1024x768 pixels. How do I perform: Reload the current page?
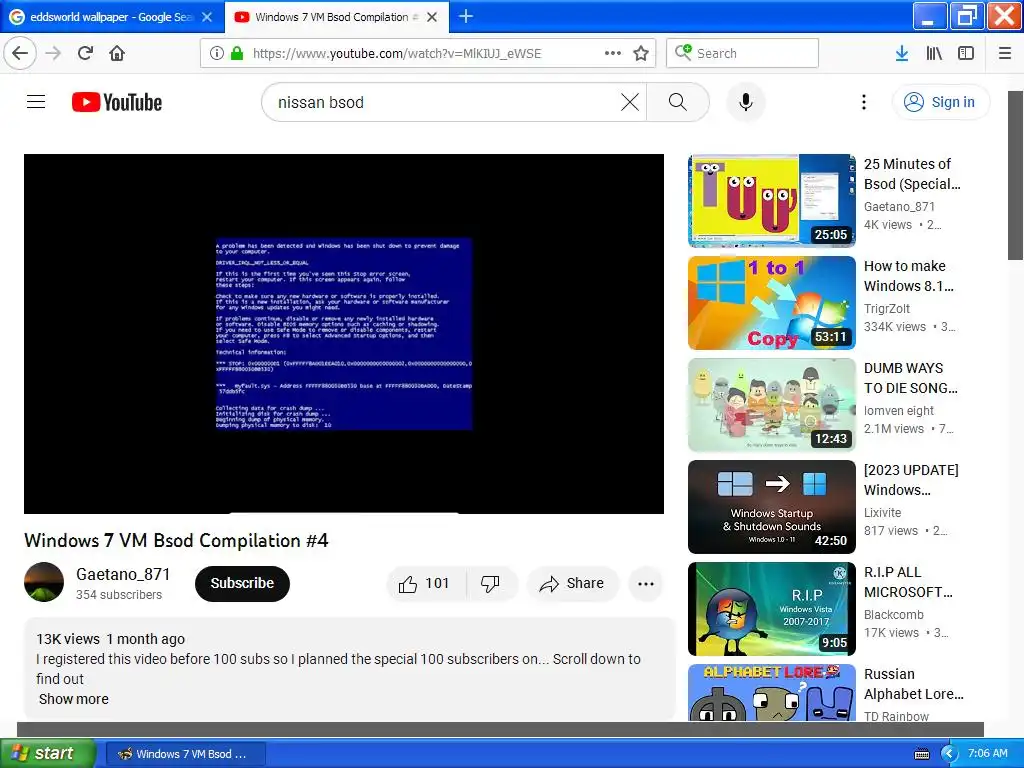coord(86,53)
